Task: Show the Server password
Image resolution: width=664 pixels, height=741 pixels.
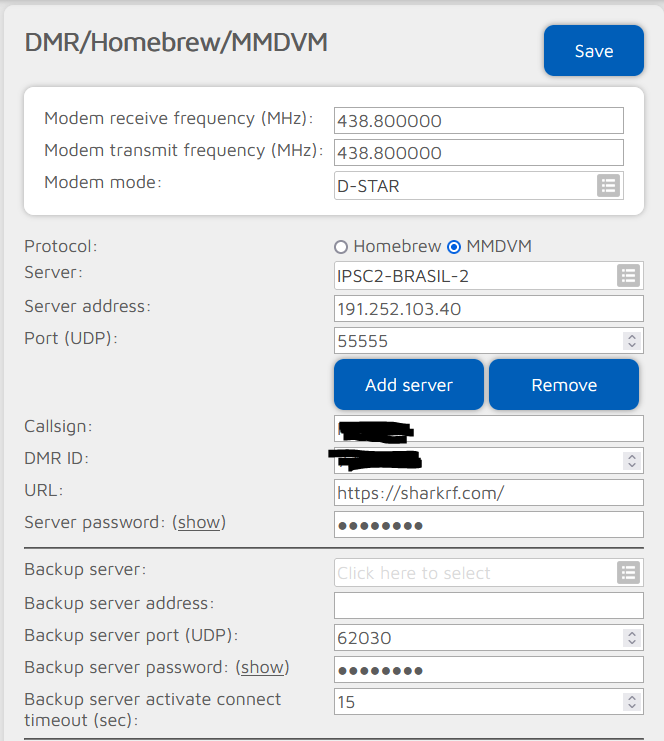Action: pyautogui.click(x=199, y=522)
